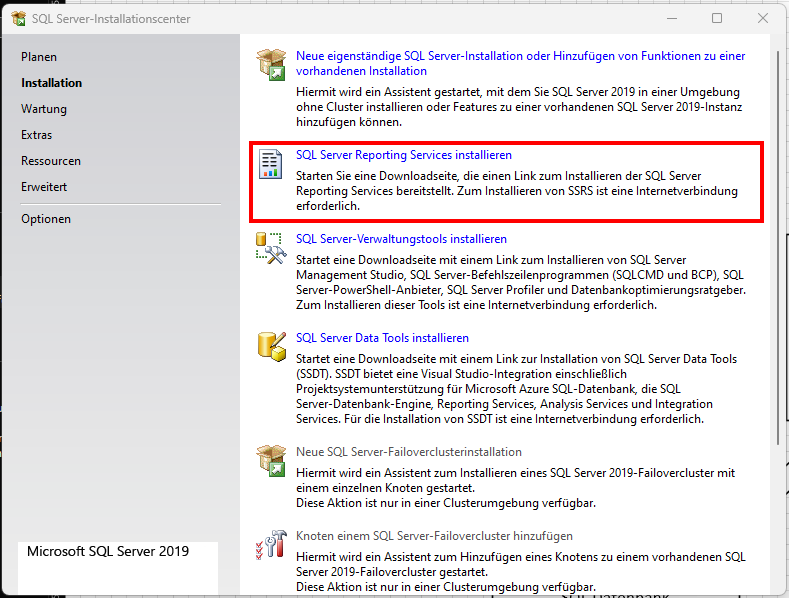Go to the Ressourcen section

[x=51, y=161]
